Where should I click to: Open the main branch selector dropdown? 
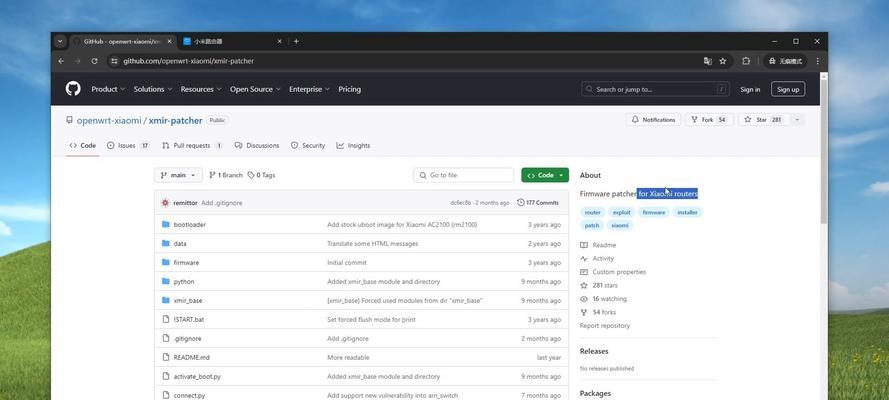point(178,175)
